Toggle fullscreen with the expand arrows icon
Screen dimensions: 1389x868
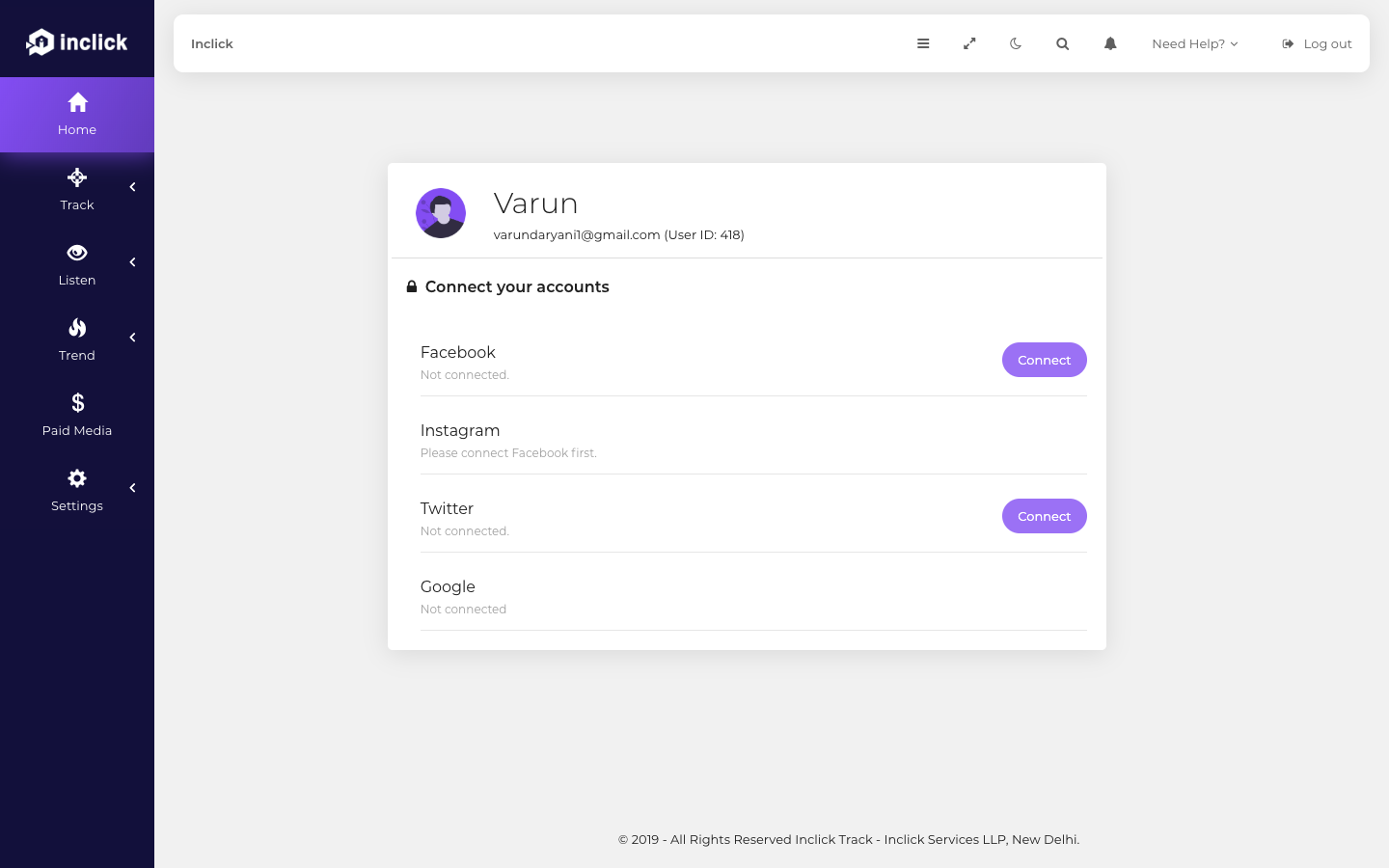(x=969, y=43)
